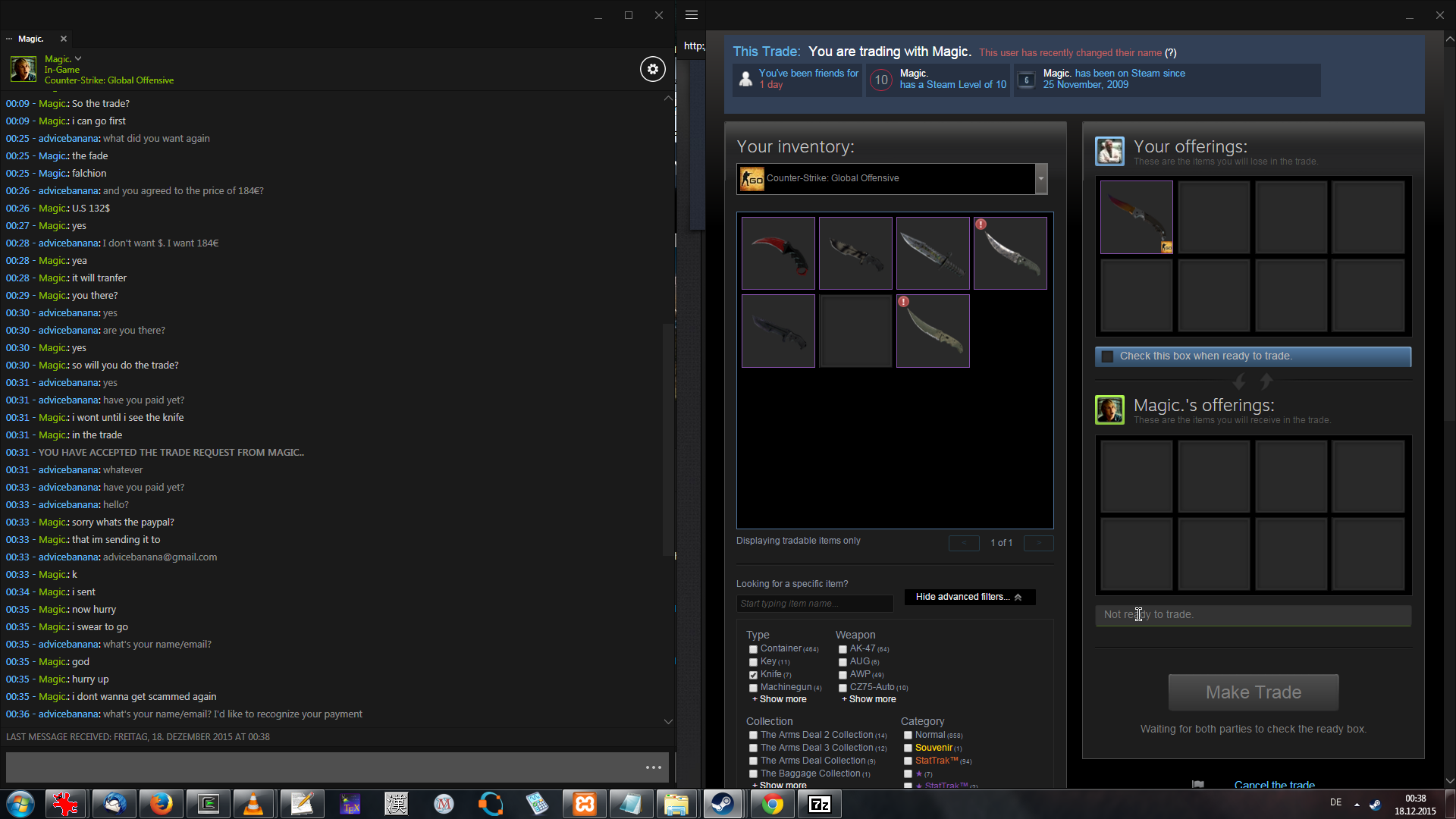
Task: Select the Magic. chat tab
Action: [31, 39]
